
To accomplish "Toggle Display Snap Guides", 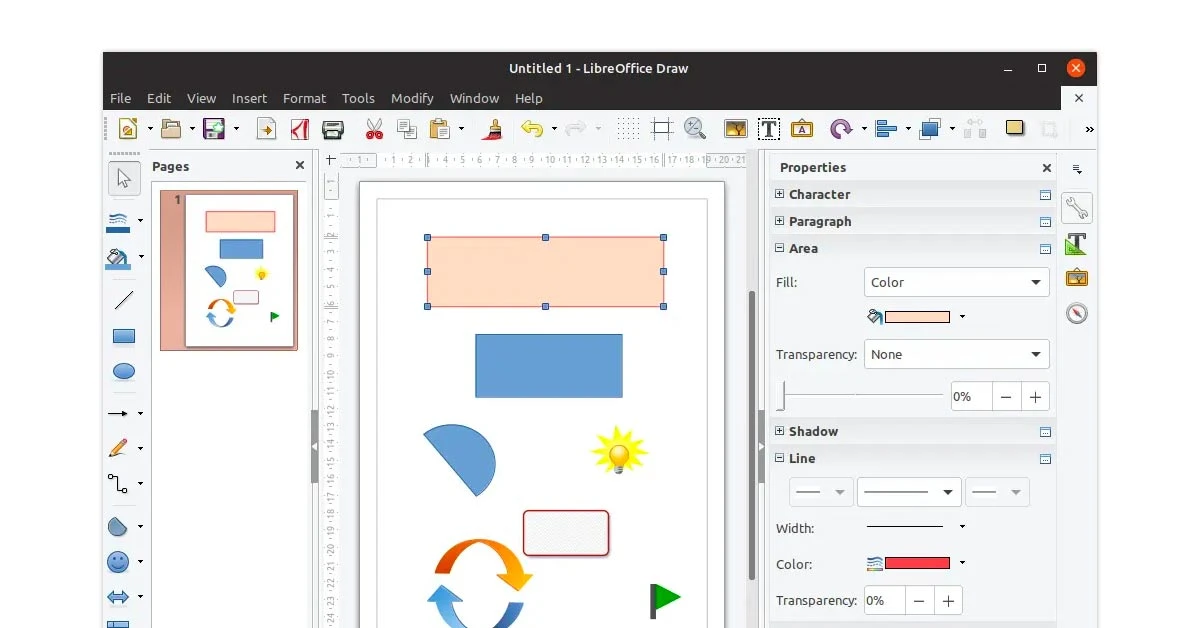I will pos(661,128).
